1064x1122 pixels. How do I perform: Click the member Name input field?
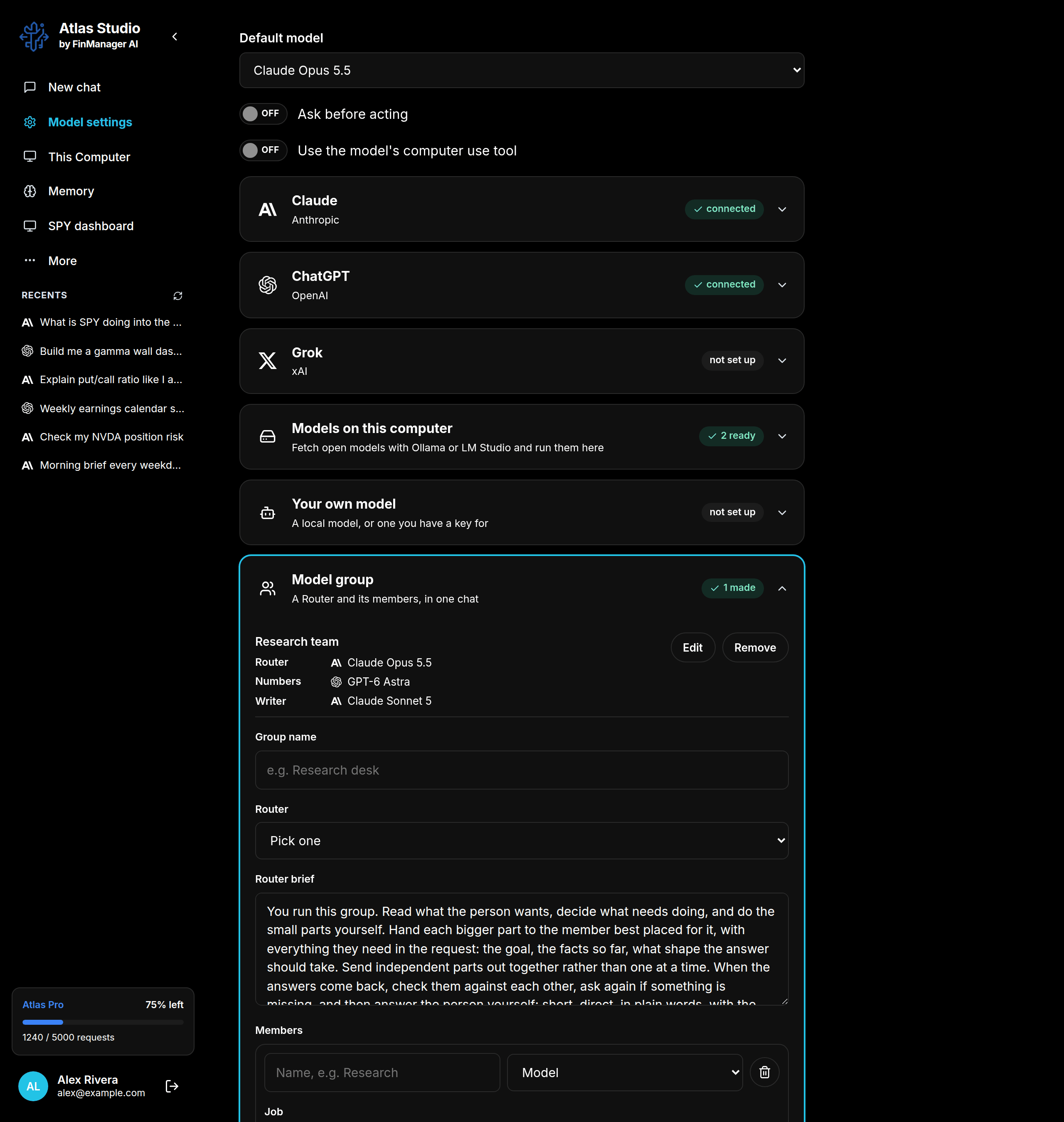382,1072
